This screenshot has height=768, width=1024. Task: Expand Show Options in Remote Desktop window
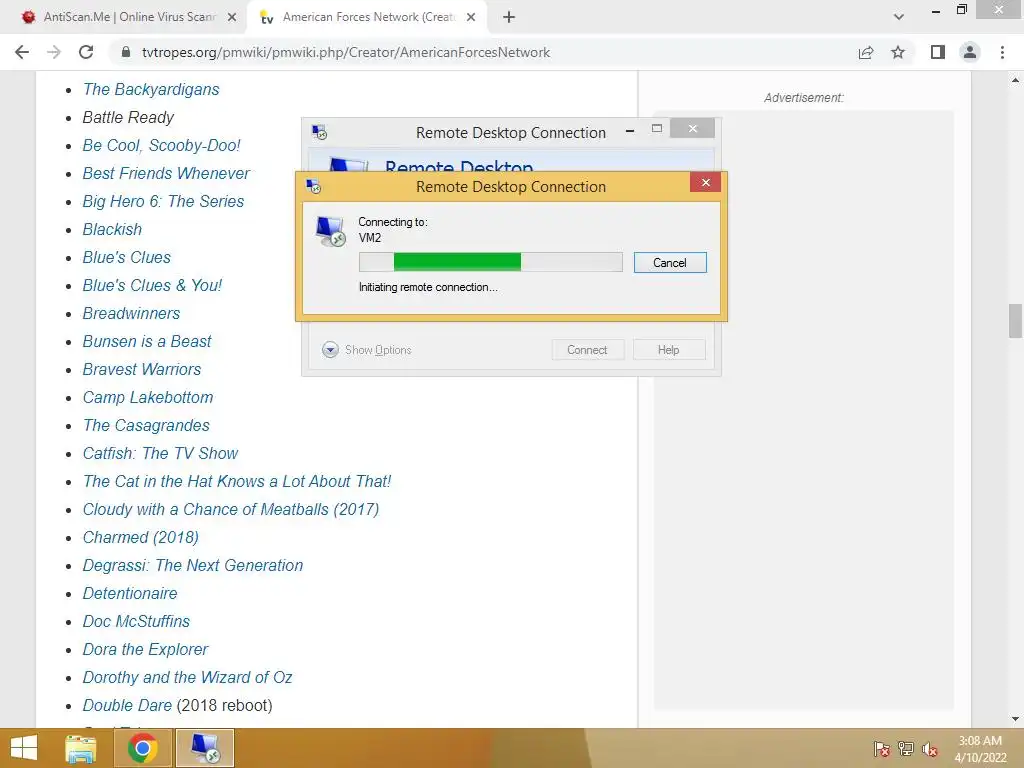pos(367,350)
